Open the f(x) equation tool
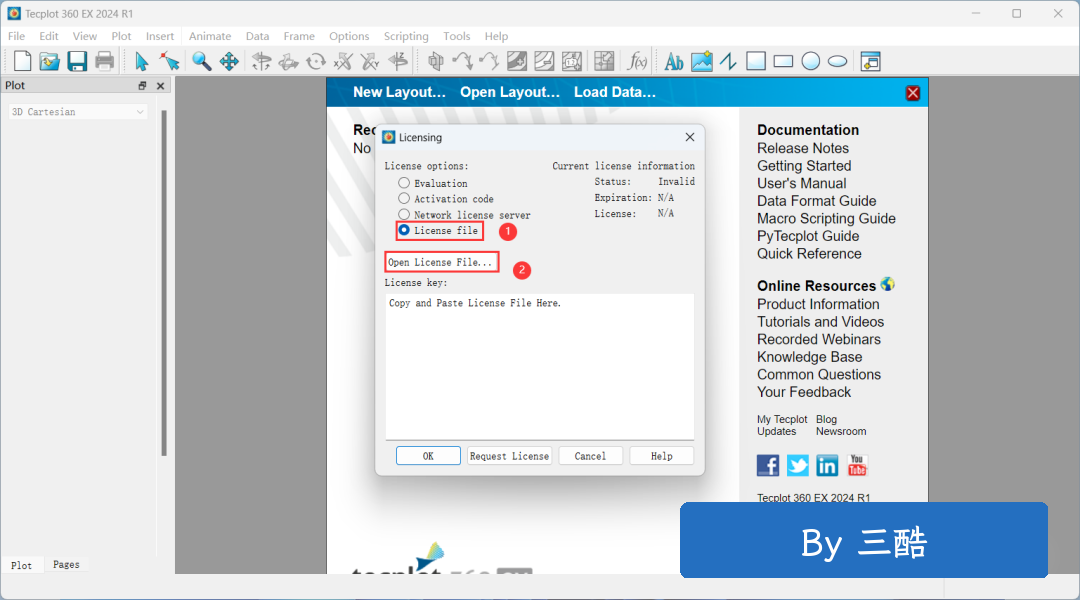Viewport: 1080px width, 600px height. tap(636, 61)
